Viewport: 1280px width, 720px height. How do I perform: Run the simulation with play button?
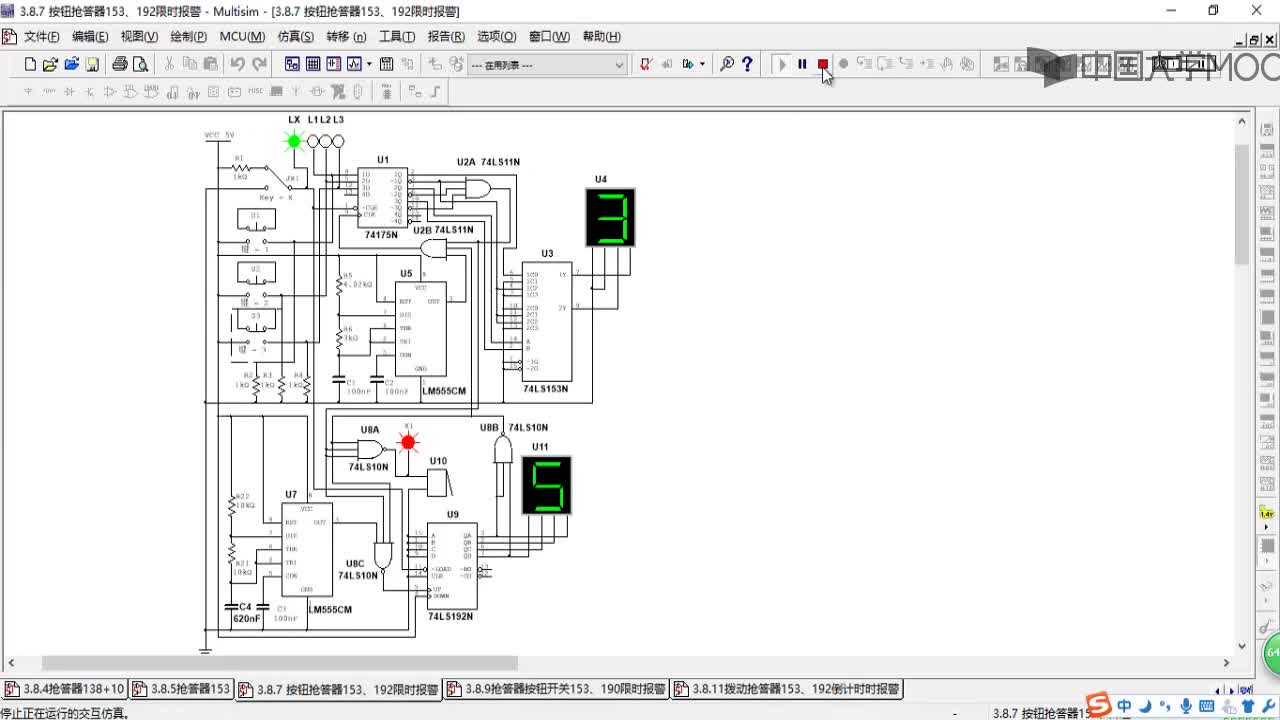coord(782,64)
